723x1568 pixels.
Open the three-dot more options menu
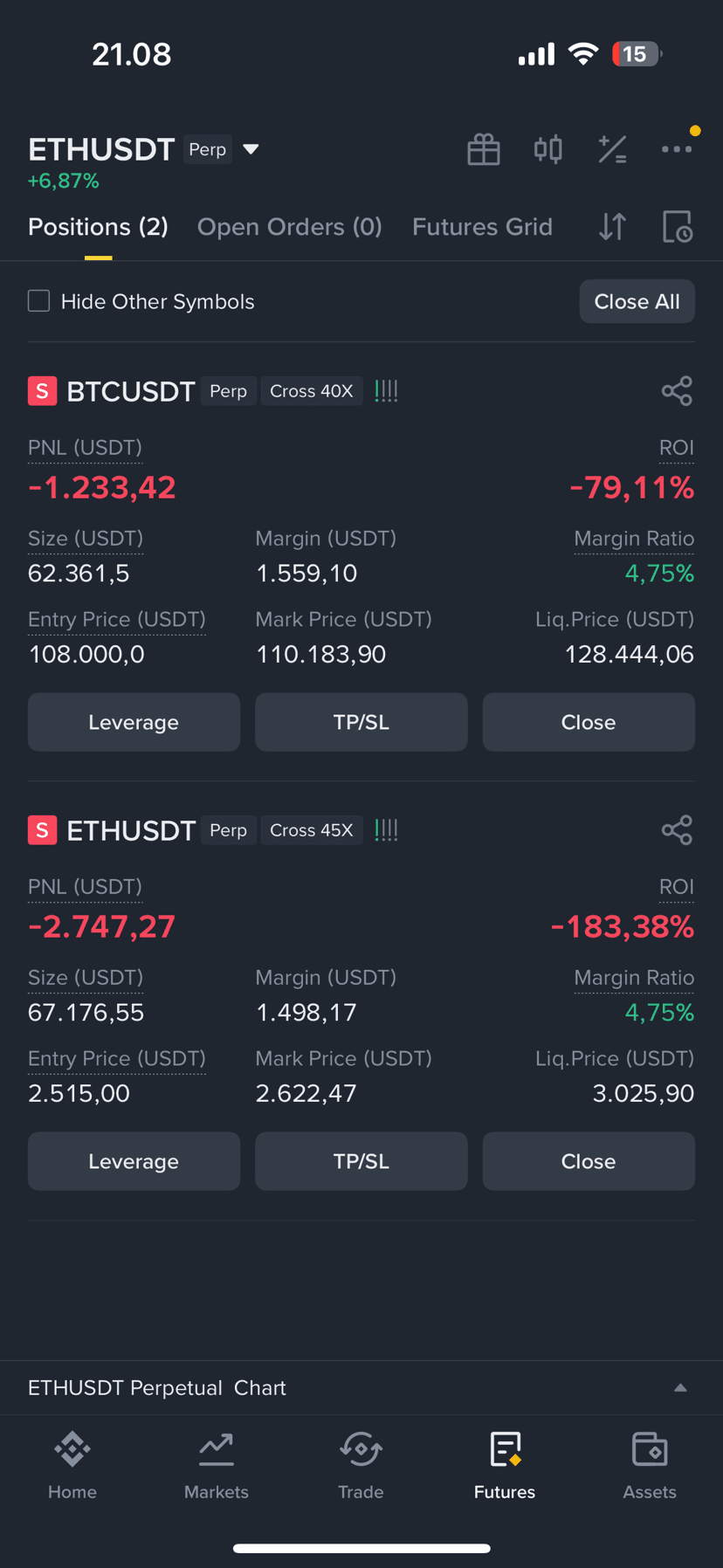click(x=677, y=149)
